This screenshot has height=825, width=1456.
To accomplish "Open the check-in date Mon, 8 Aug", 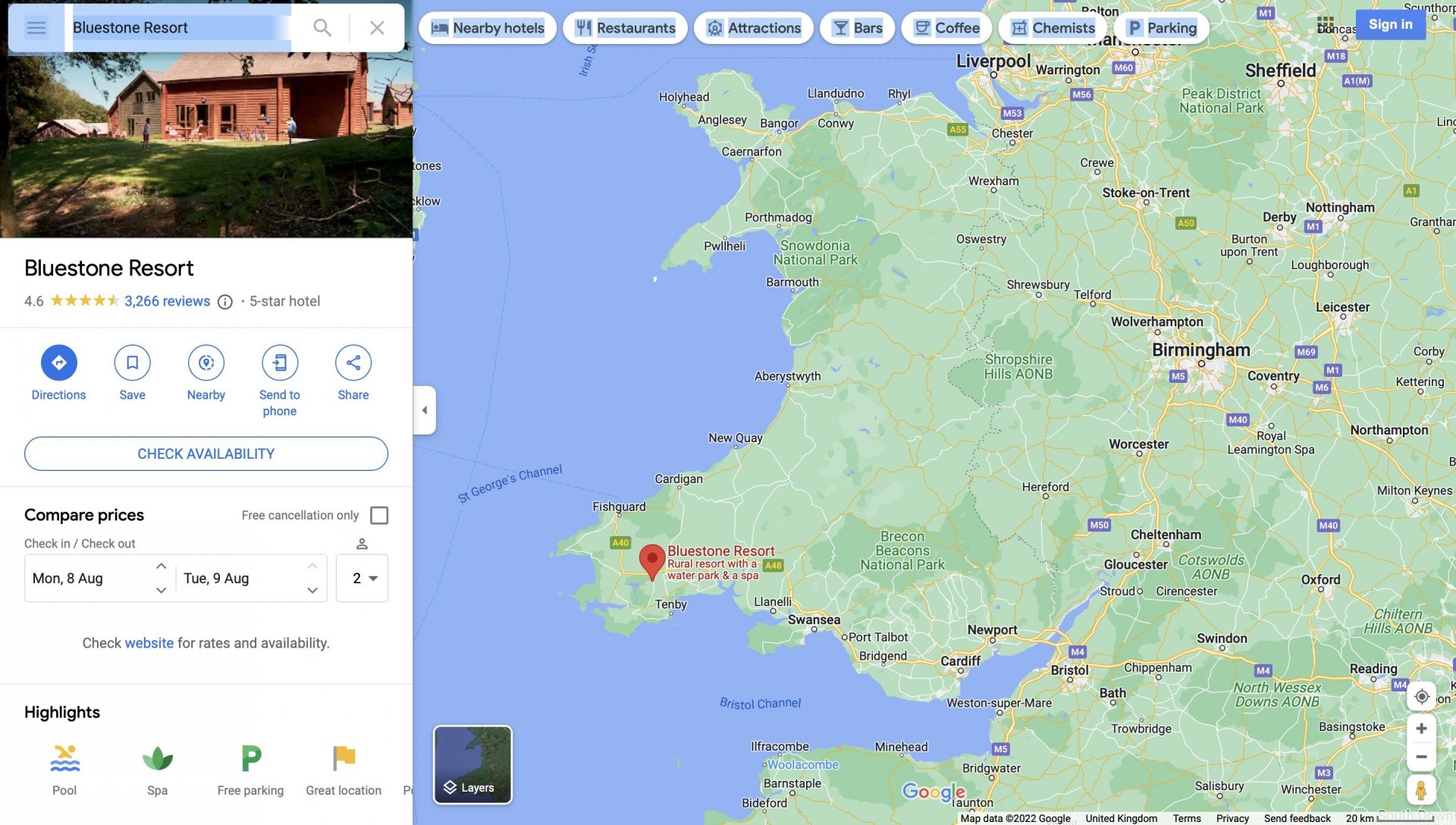I will 68,579.
